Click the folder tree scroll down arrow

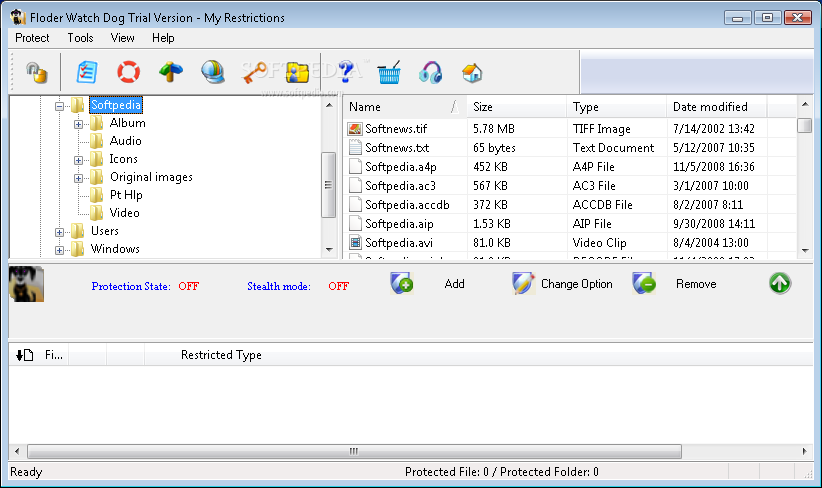[329, 250]
